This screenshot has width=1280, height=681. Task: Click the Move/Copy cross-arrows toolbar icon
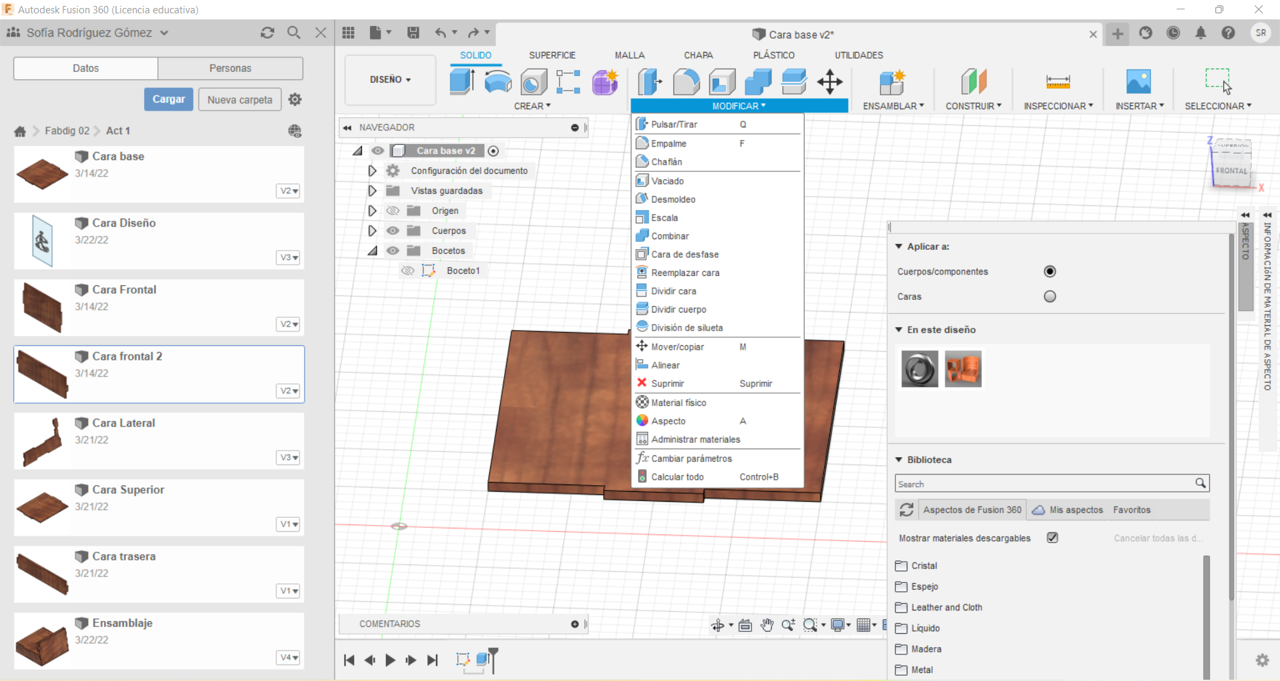coord(830,82)
